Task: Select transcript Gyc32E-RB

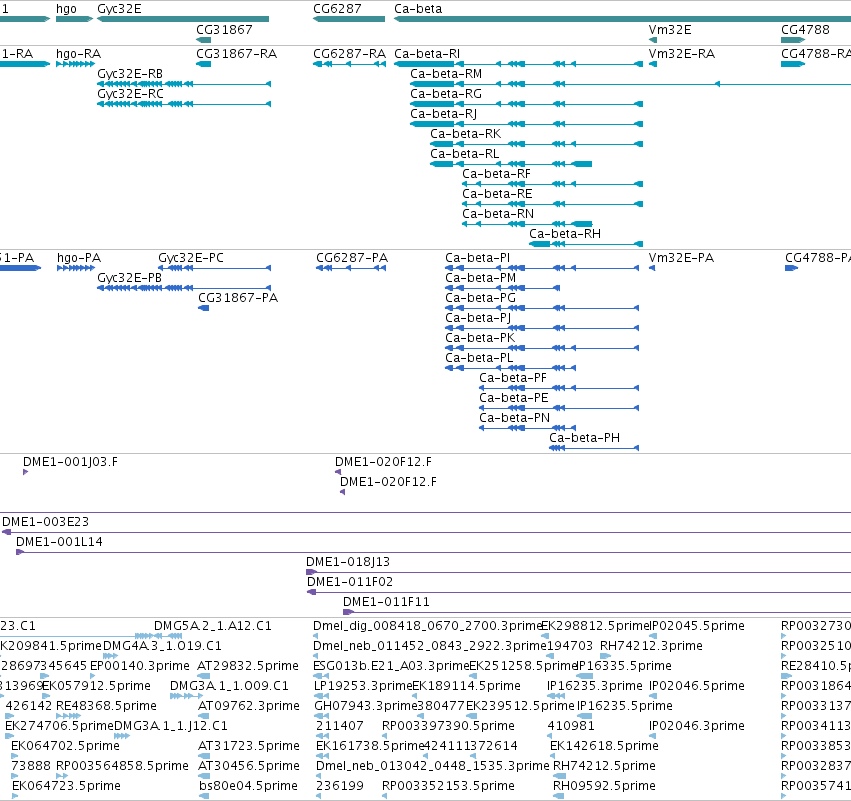Action: (x=130, y=74)
